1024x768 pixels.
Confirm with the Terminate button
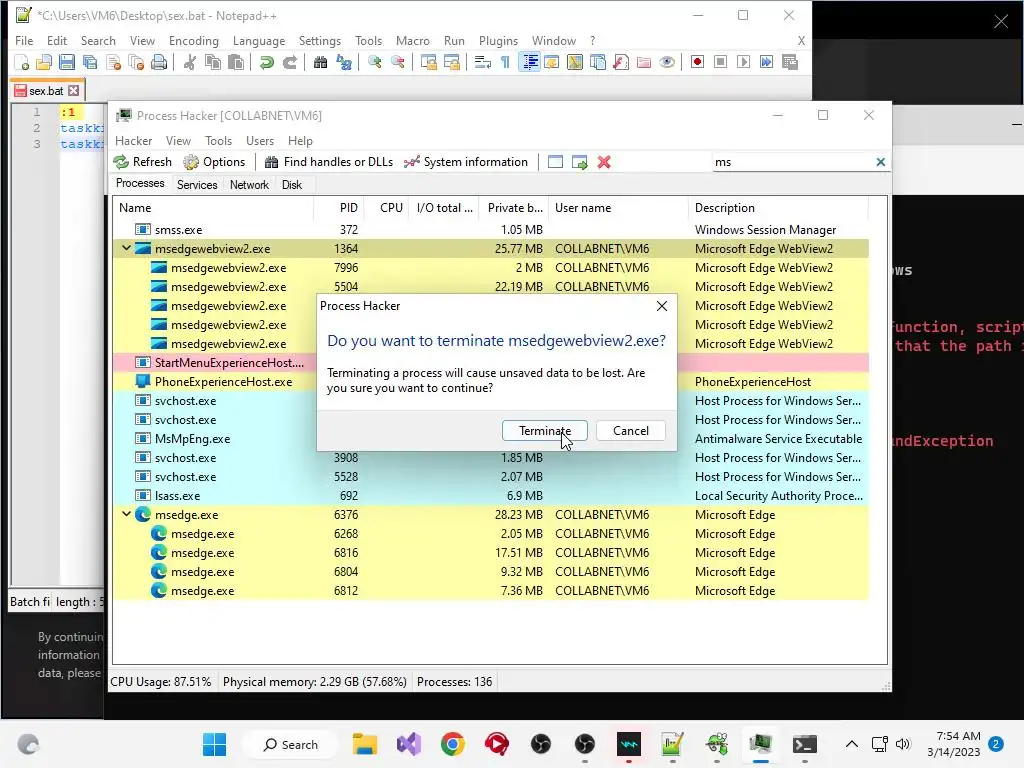coord(545,431)
